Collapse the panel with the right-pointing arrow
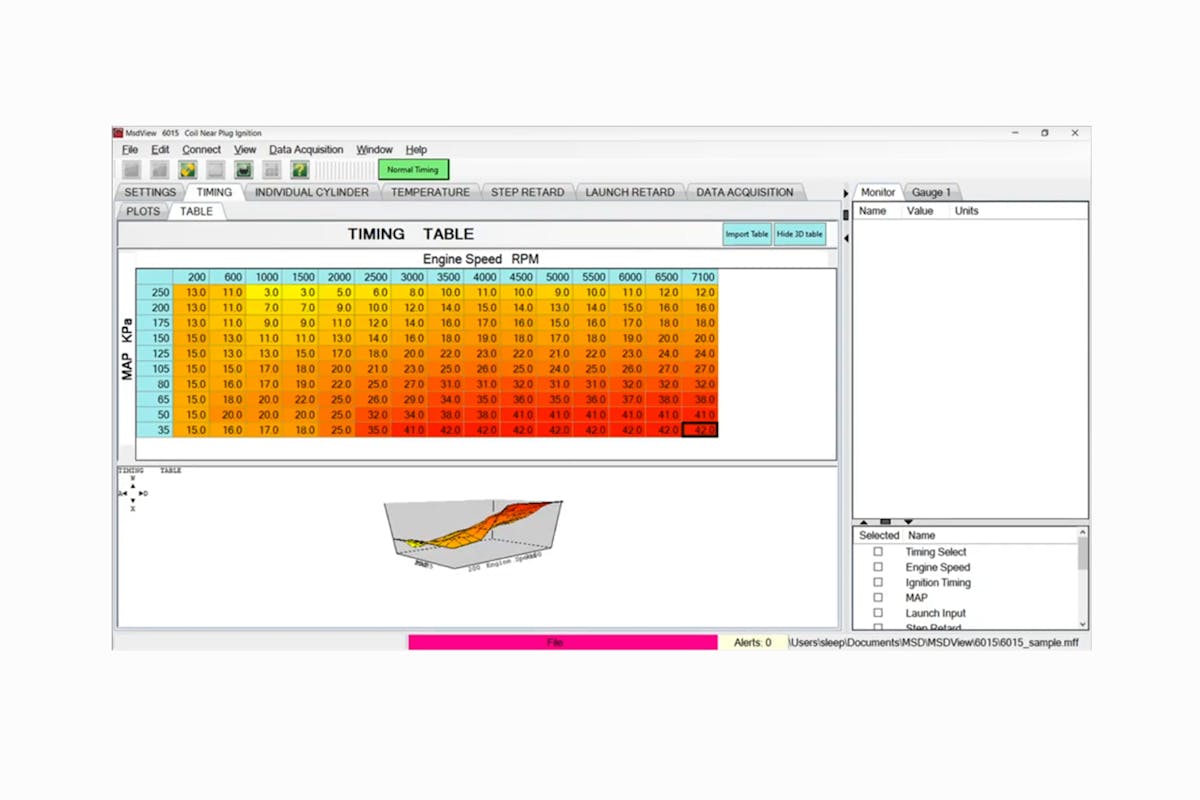1200x800 pixels. coord(846,193)
